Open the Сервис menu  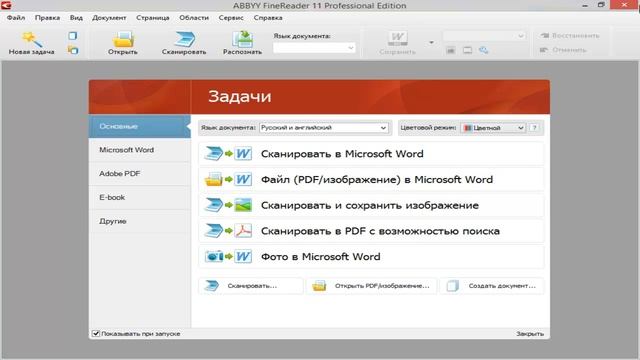tap(231, 18)
